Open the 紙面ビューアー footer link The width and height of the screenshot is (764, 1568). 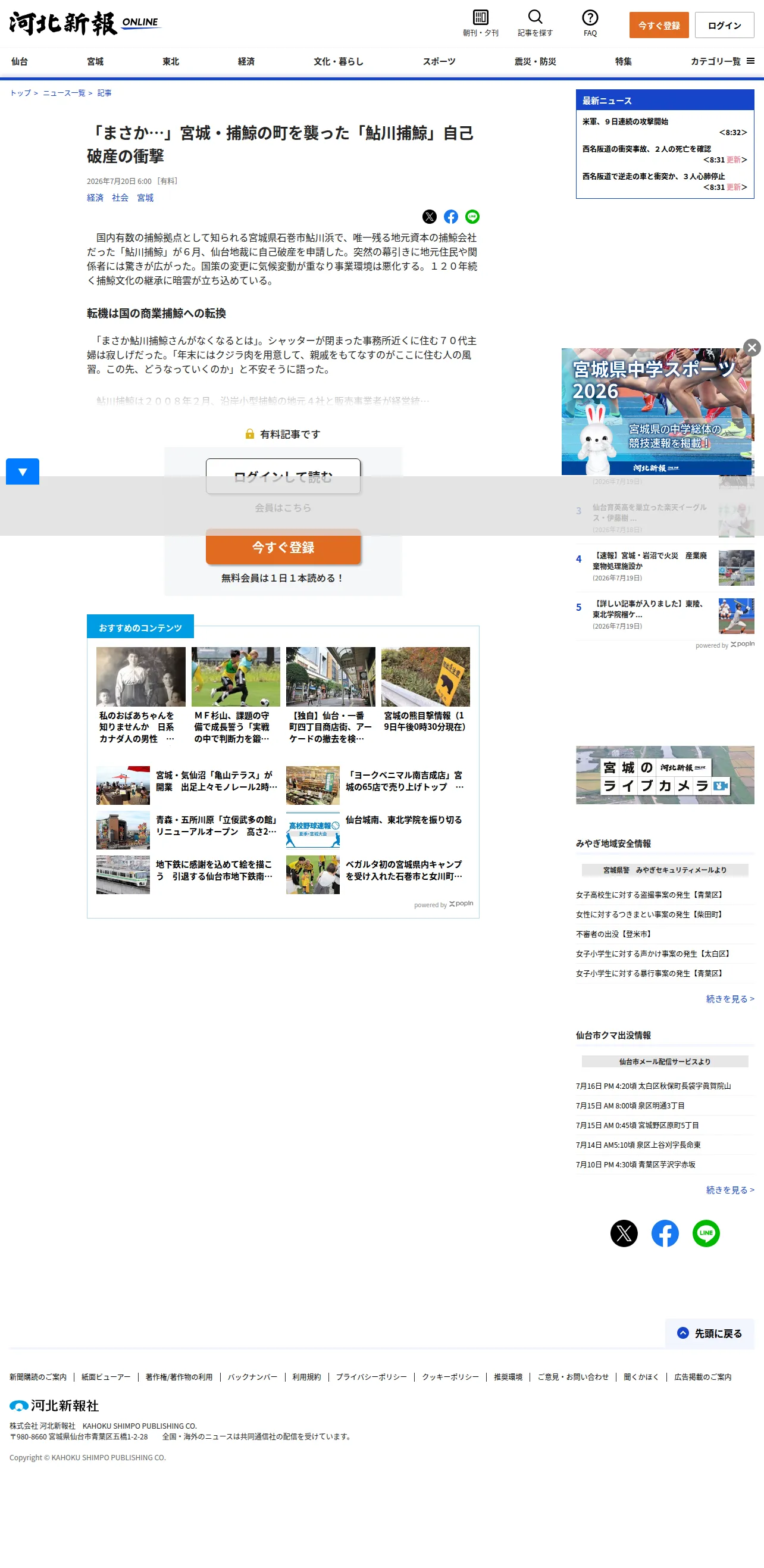(x=106, y=1377)
